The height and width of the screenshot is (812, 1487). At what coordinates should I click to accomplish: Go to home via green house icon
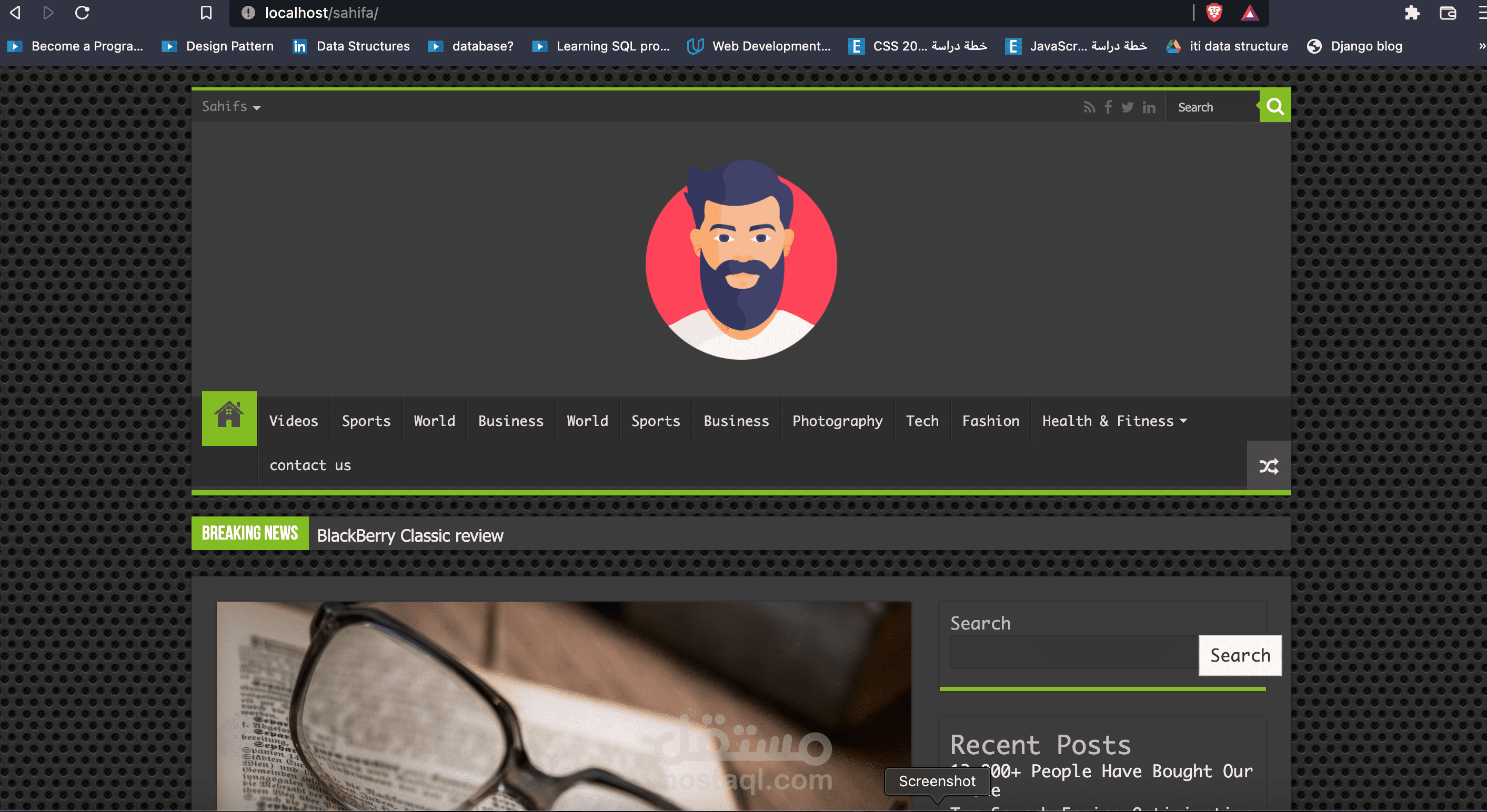tap(229, 419)
